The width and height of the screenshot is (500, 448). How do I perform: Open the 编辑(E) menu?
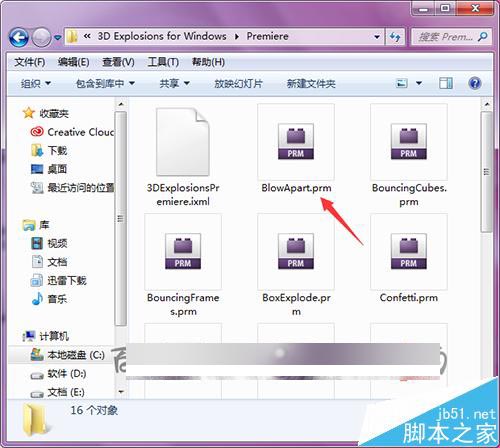coord(73,62)
